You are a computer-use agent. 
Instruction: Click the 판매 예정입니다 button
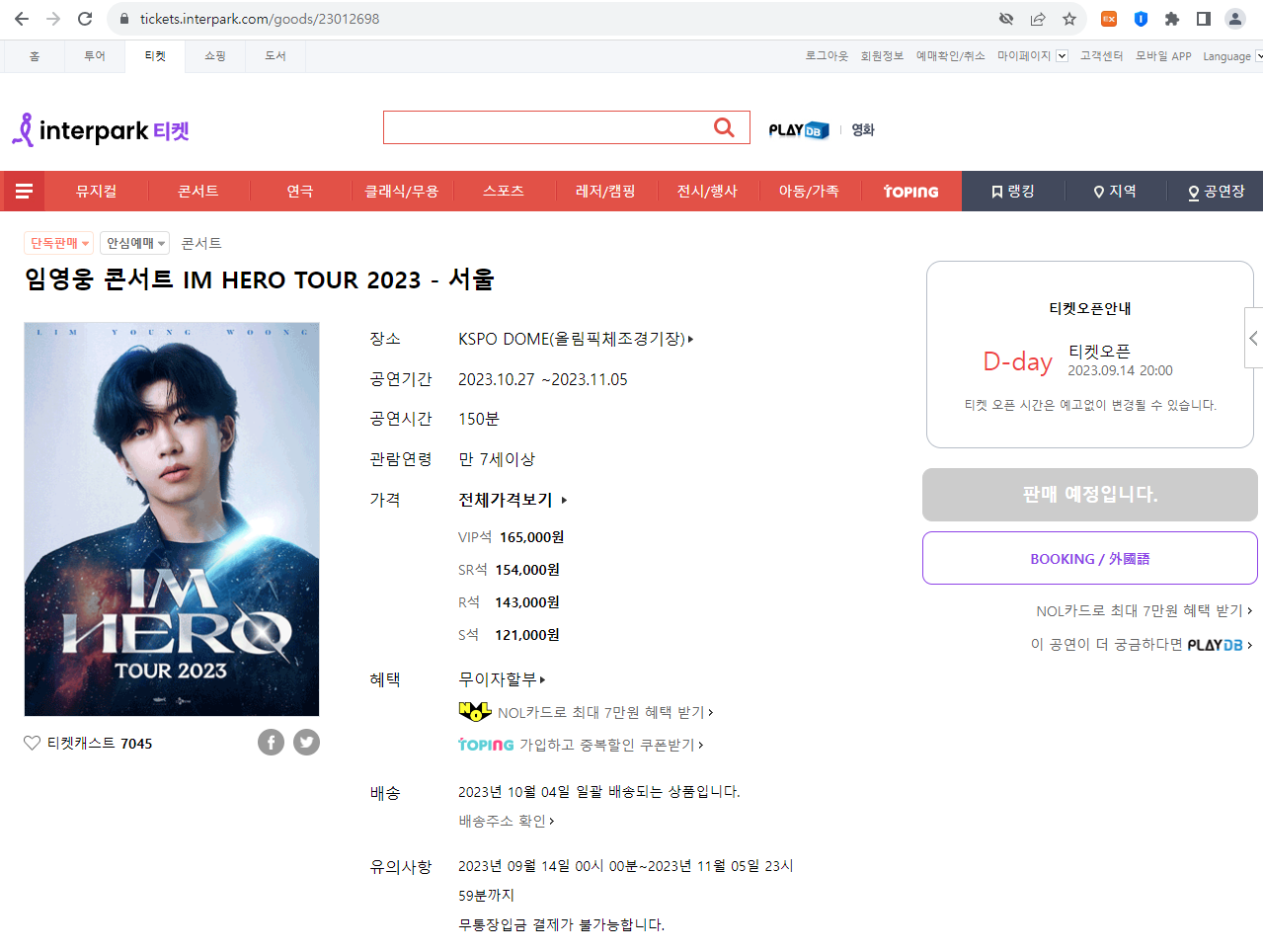tap(1090, 494)
